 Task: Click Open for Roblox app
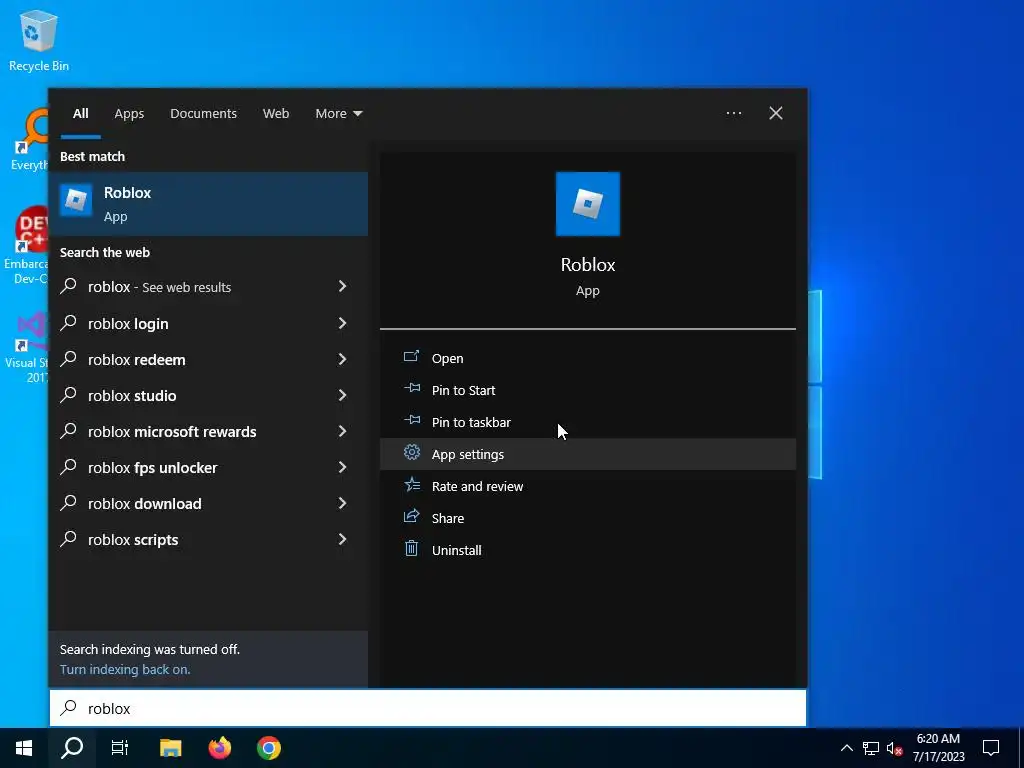click(587, 358)
